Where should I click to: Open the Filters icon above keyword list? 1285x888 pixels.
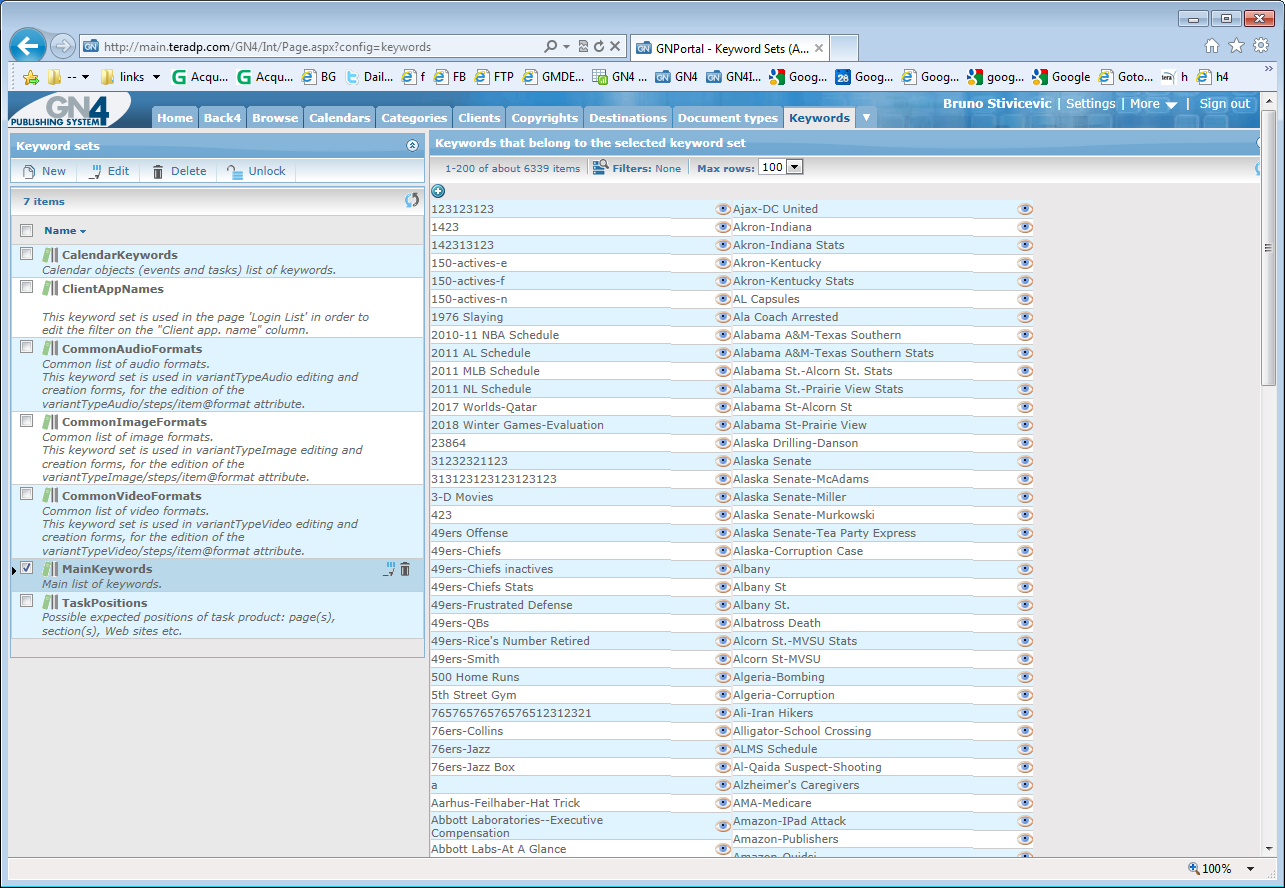(x=600, y=167)
